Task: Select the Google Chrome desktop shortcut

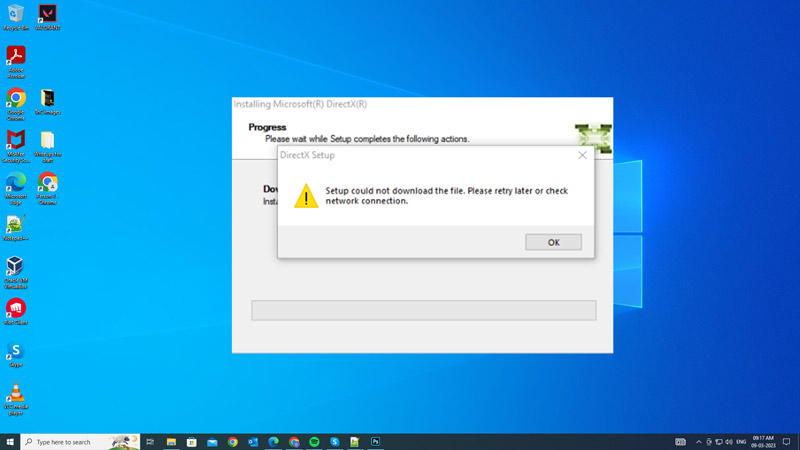Action: point(16,104)
